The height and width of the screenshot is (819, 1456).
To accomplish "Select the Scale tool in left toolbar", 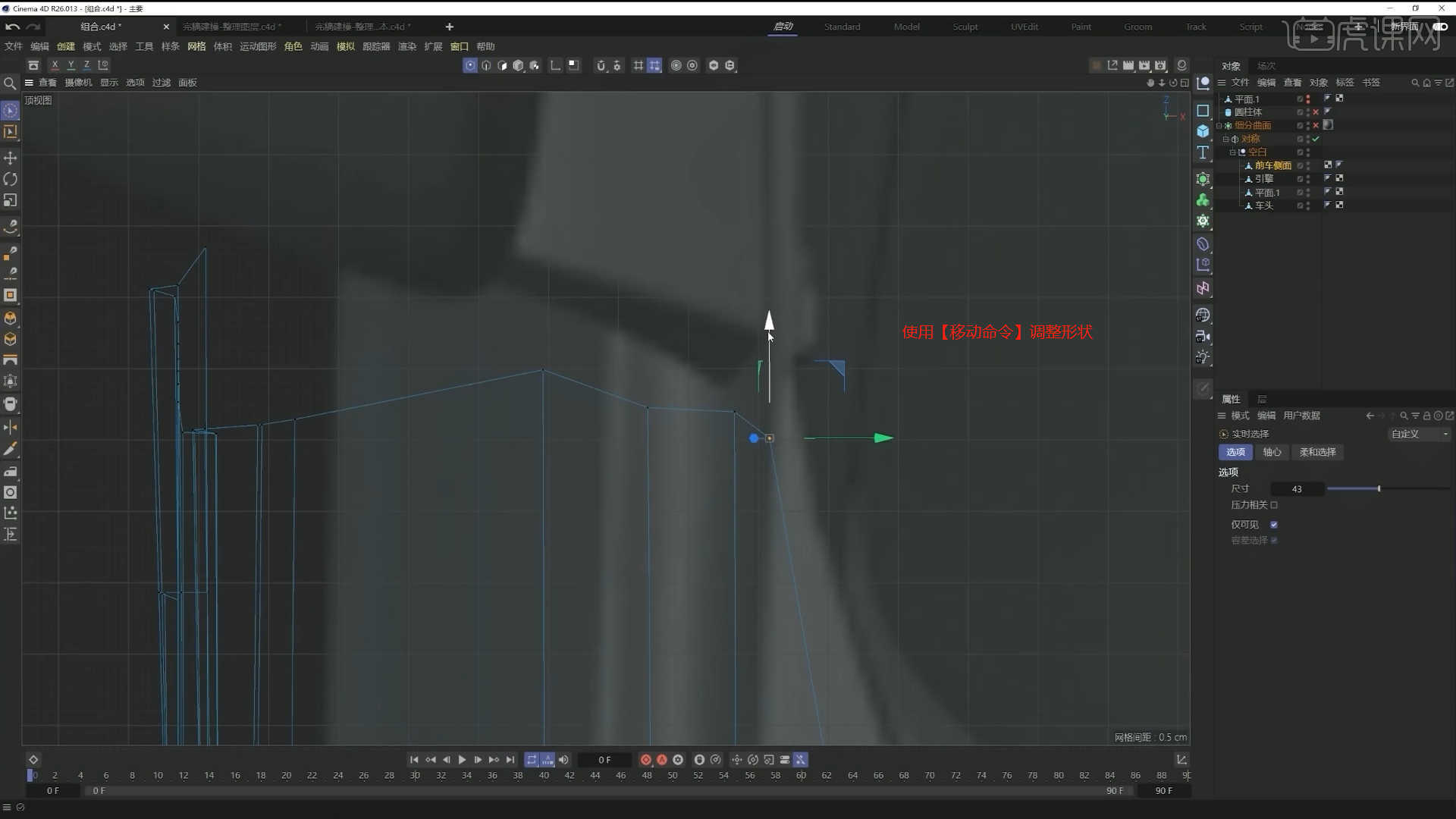I will click(11, 200).
